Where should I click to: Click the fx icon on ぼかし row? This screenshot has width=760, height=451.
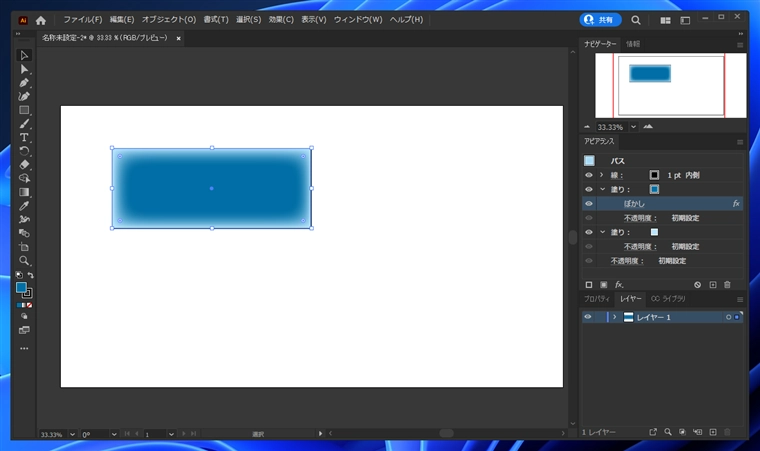(x=736, y=204)
